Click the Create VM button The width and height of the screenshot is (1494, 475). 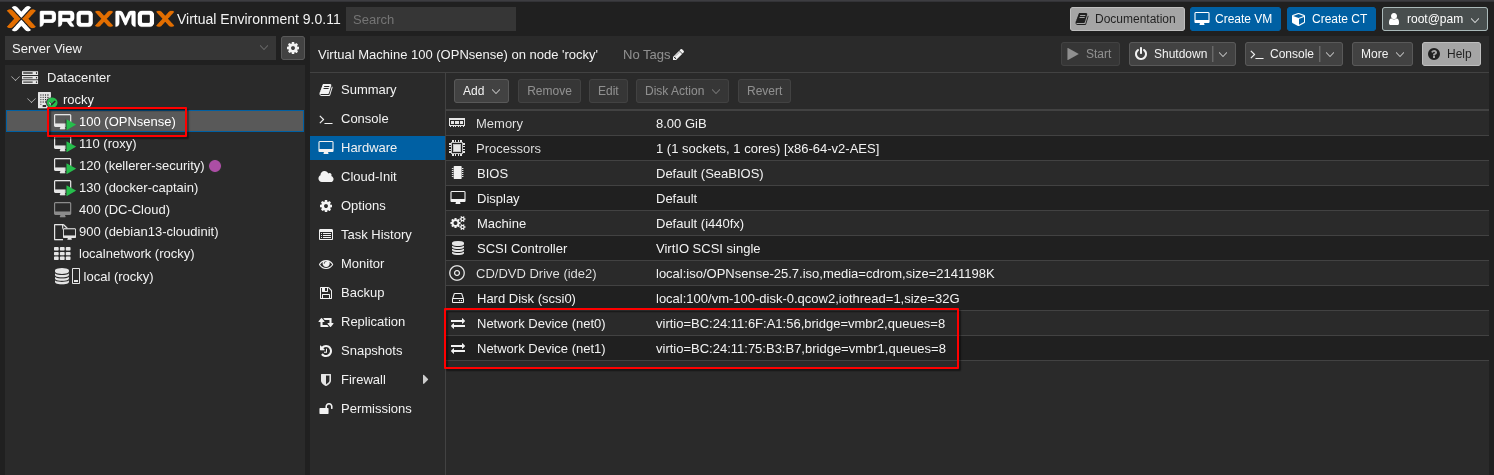point(1234,19)
